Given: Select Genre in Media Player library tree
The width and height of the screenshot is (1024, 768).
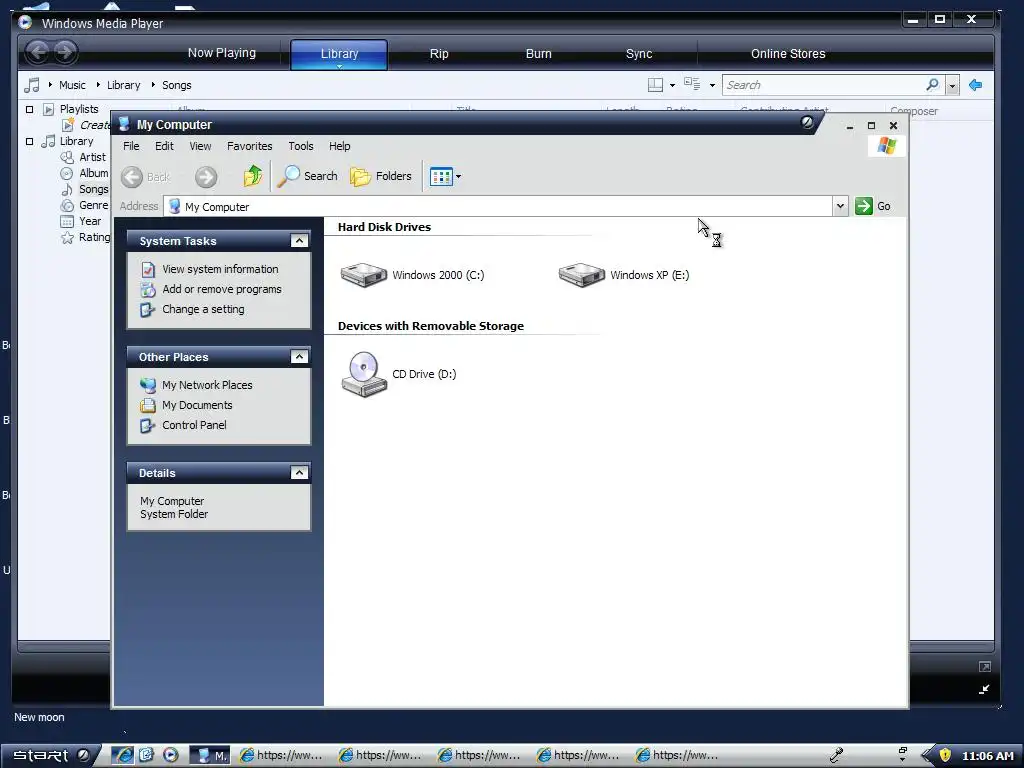Looking at the screenshot, I should click(93, 205).
